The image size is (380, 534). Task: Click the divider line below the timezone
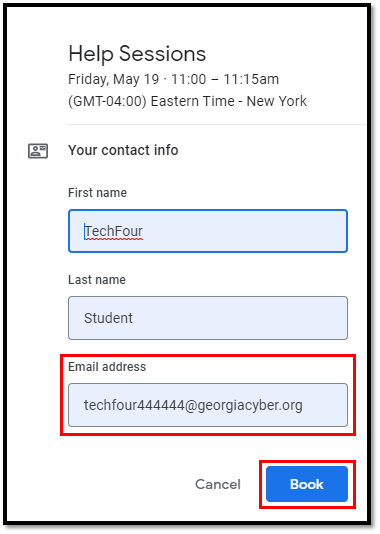pos(217,125)
